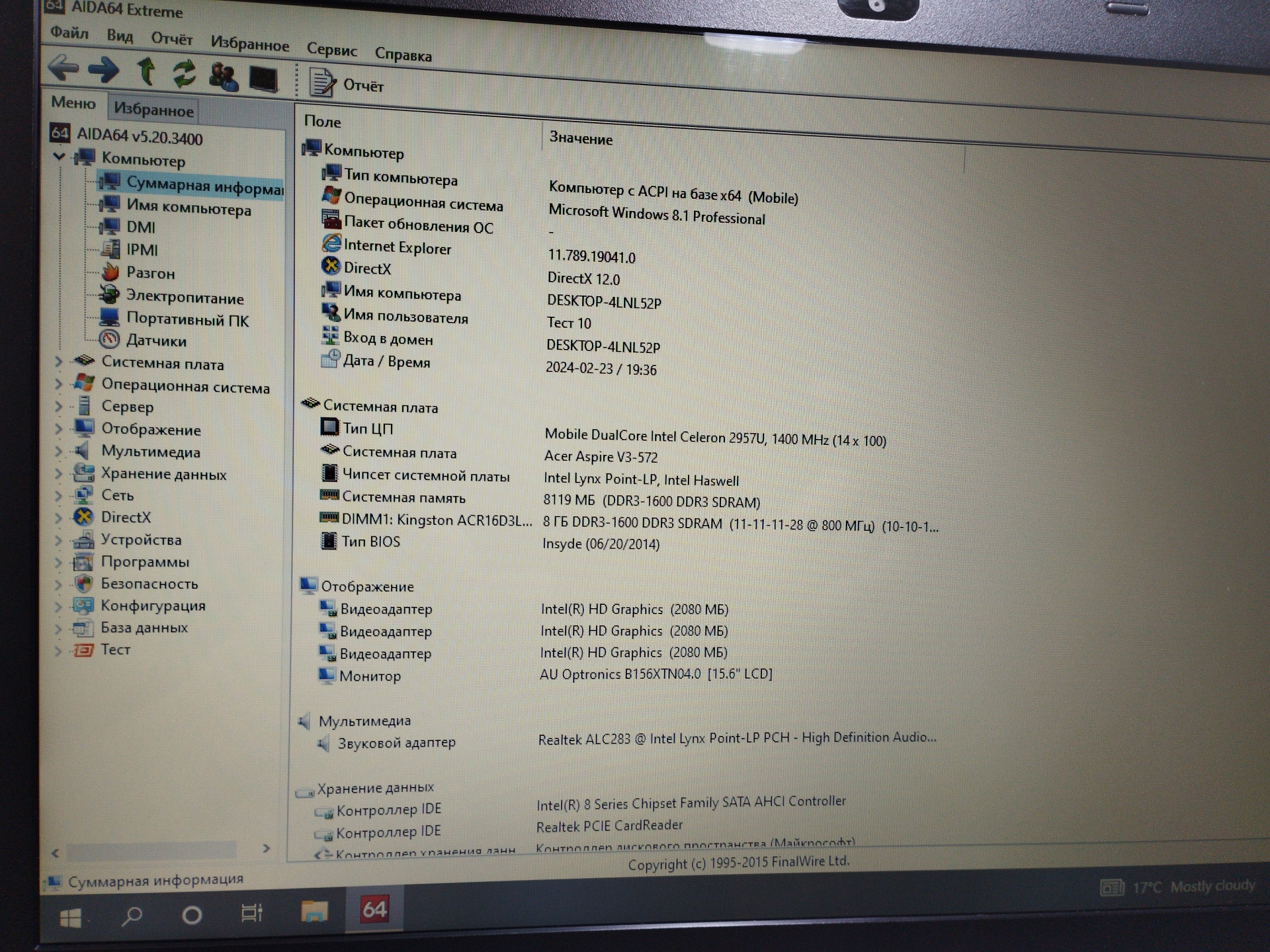Click the Безопасность shield icon

pos(83,584)
